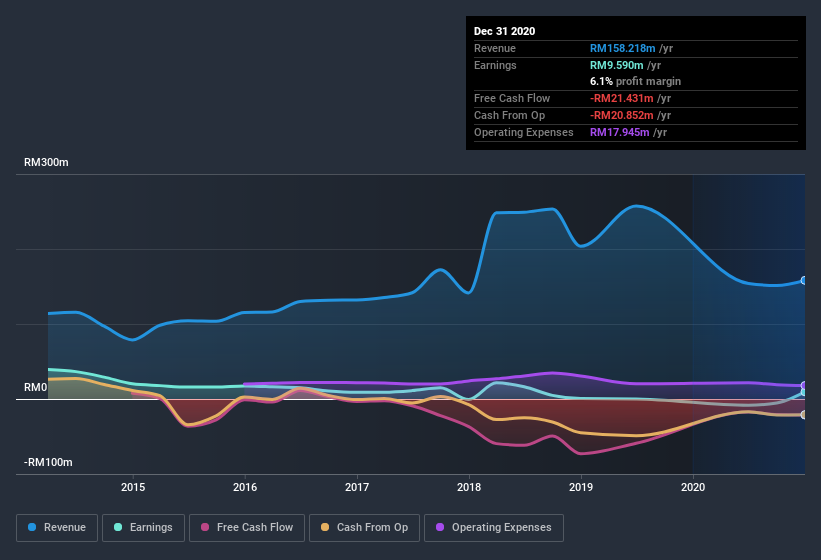Select the 2018 x-axis label
This screenshot has height=560, width=821.
tap(469, 487)
